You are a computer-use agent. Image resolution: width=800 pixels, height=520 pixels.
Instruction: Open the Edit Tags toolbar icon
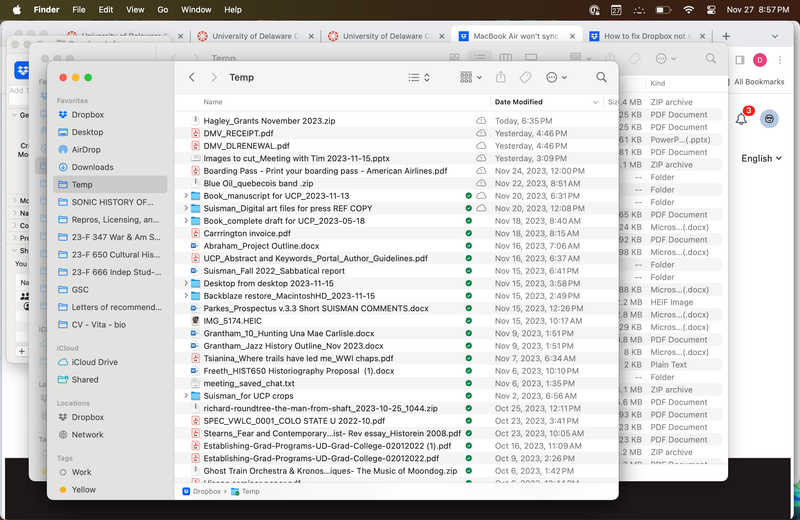pos(526,77)
